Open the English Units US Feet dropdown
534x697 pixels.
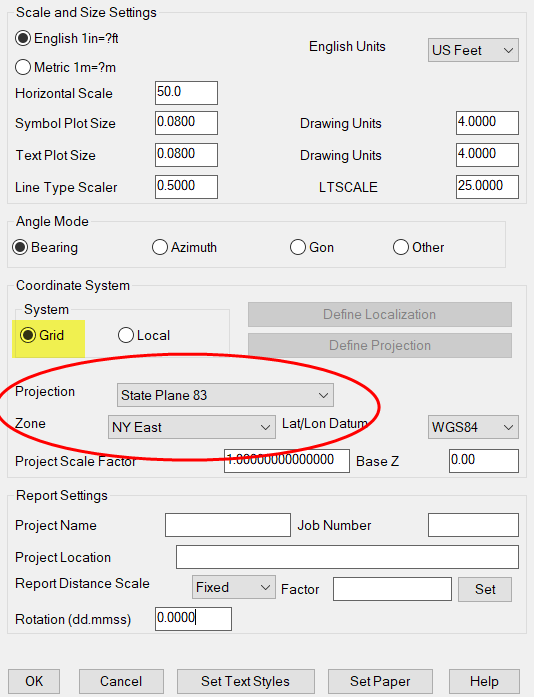(473, 50)
